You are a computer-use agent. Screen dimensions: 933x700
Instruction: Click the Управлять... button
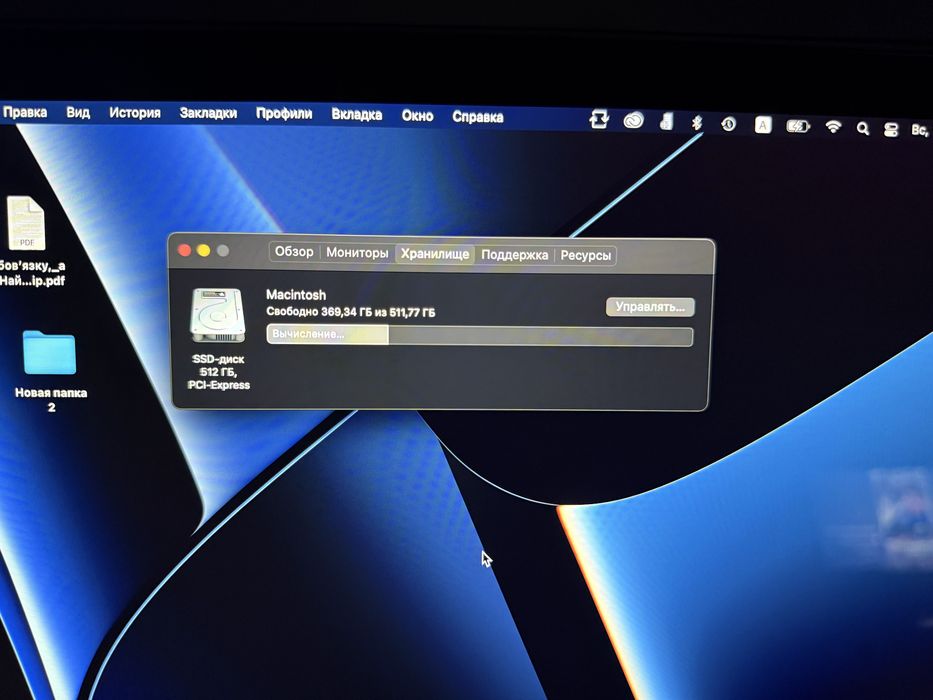(x=650, y=307)
